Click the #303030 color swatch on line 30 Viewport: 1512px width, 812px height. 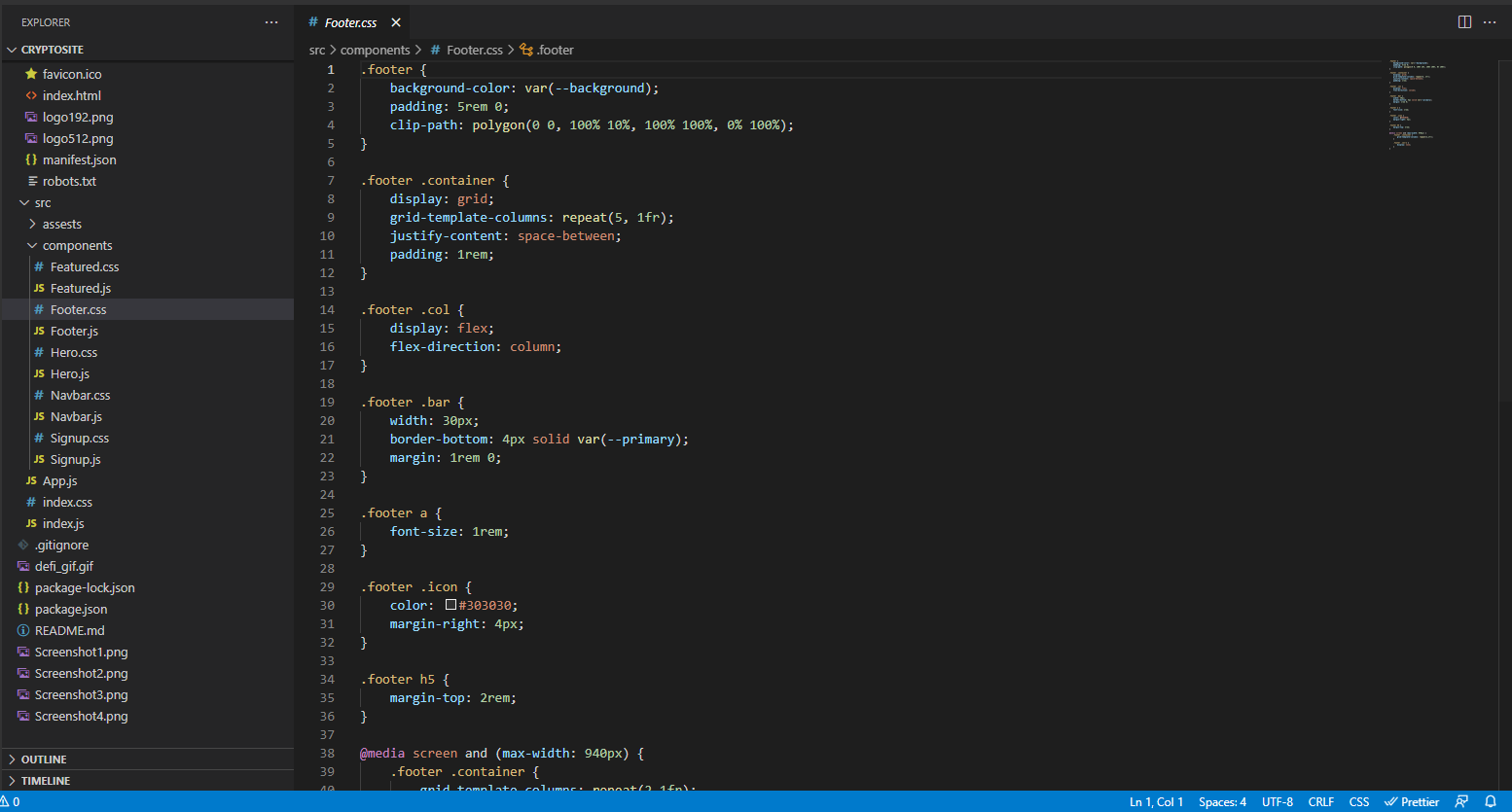(450, 605)
